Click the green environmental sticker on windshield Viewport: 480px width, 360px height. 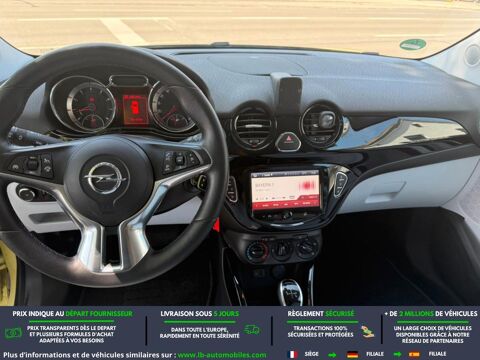413,44
